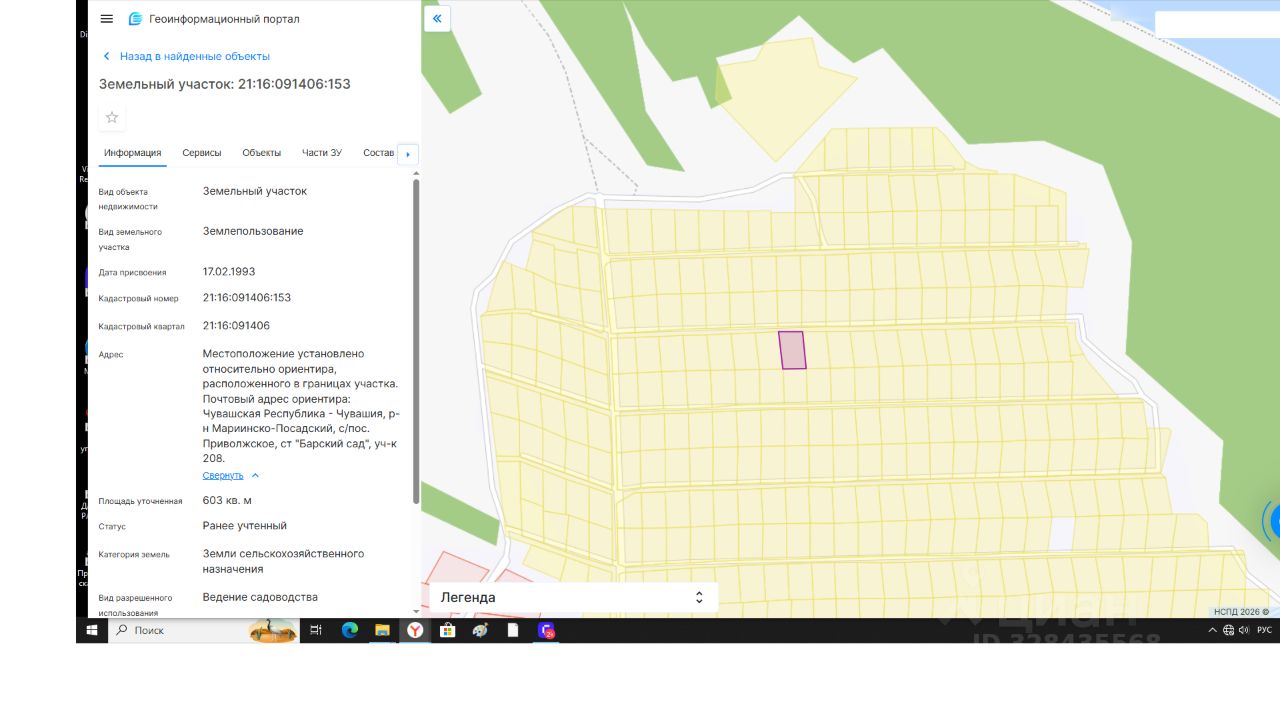Image resolution: width=1280 pixels, height=720 pixels.
Task: Open Microsoft Store taskbar icon
Action: (448, 630)
